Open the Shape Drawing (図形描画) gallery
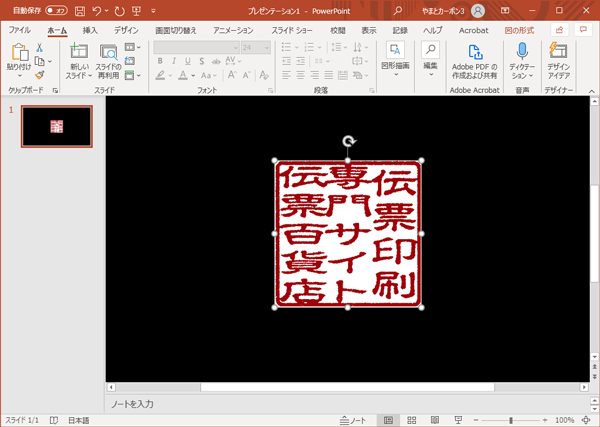600x427 pixels. (395, 52)
